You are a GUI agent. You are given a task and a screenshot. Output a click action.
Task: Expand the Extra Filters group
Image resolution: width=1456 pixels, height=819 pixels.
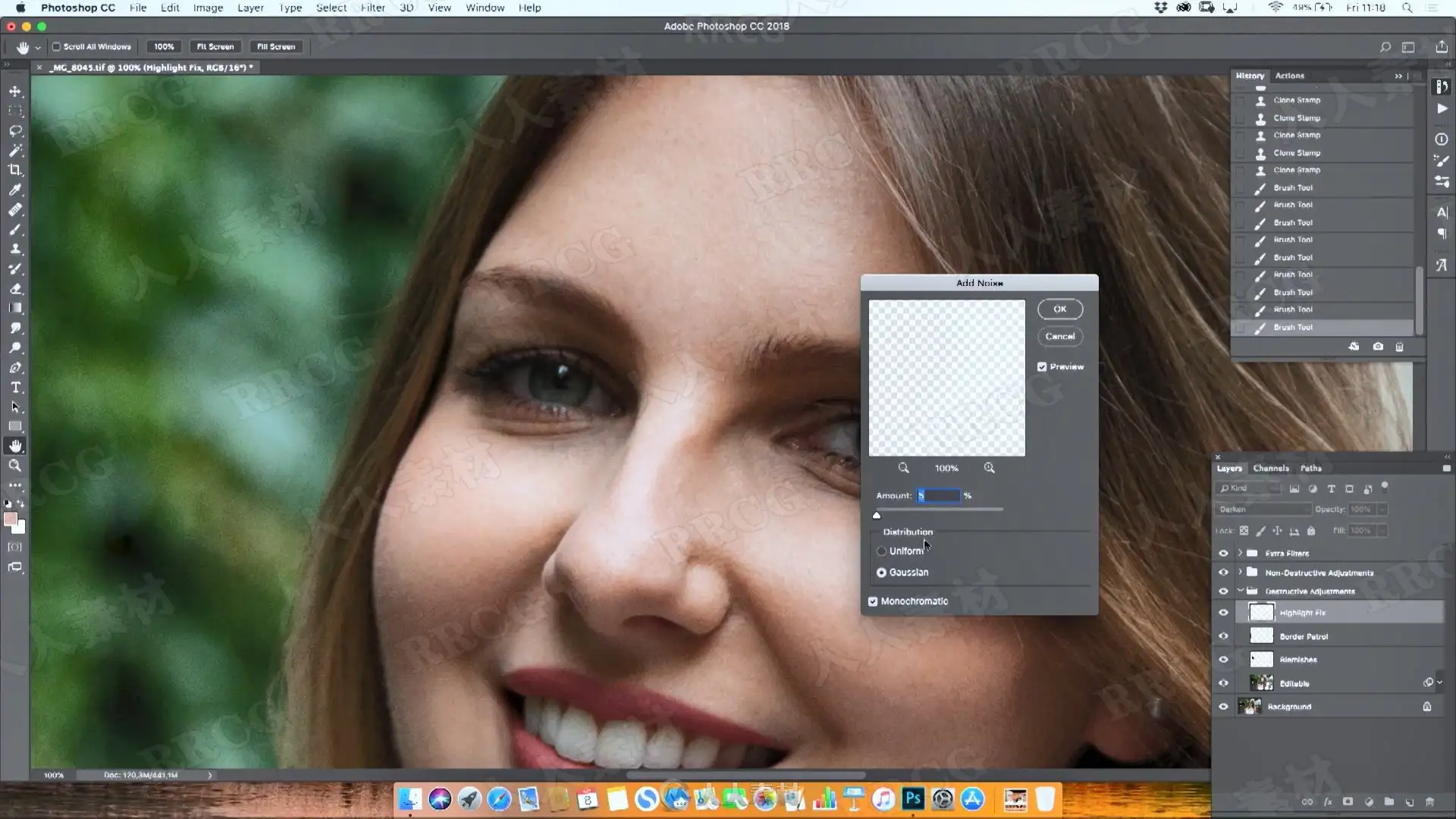click(x=1241, y=553)
